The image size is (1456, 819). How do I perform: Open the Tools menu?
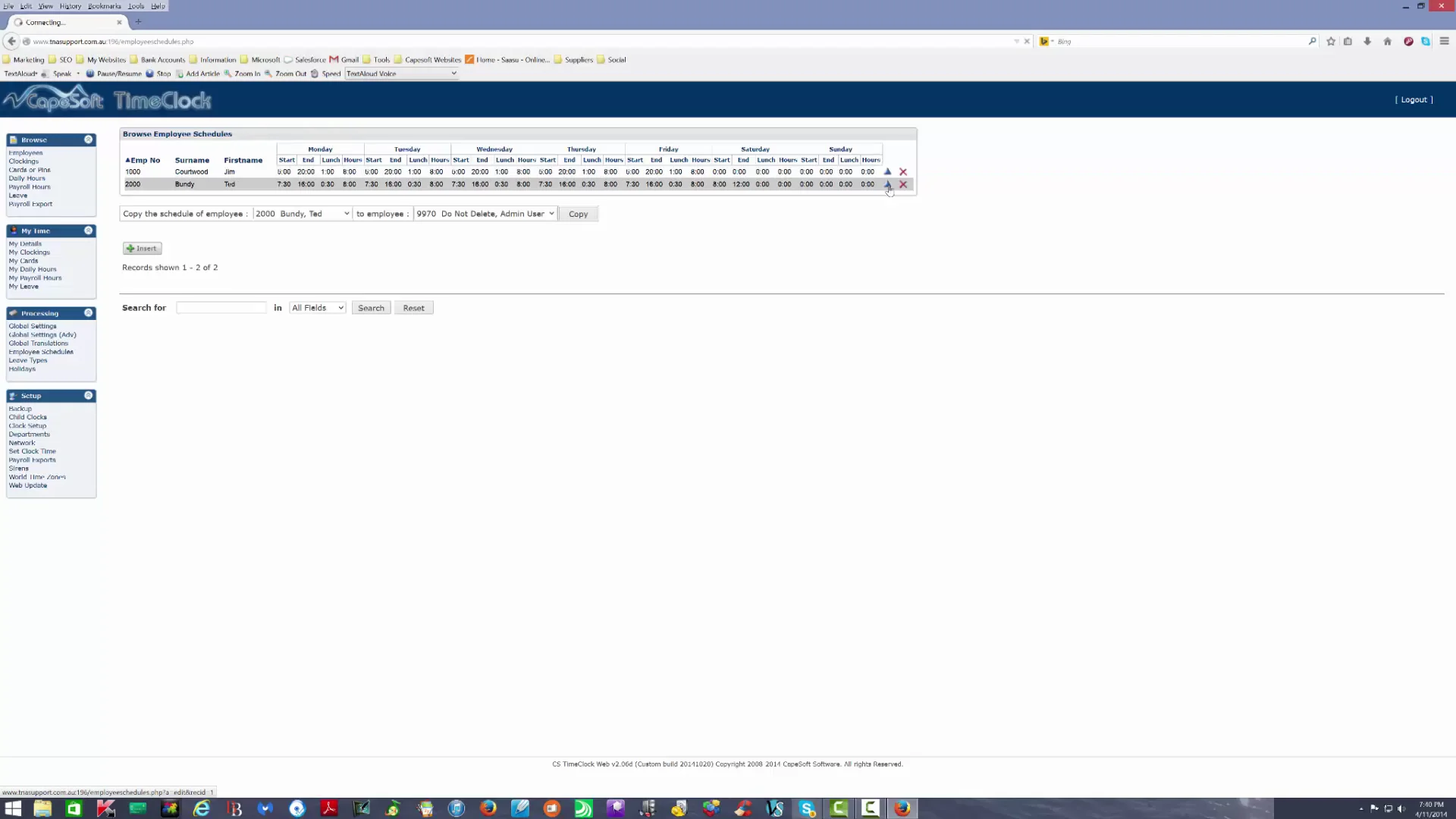pyautogui.click(x=136, y=6)
